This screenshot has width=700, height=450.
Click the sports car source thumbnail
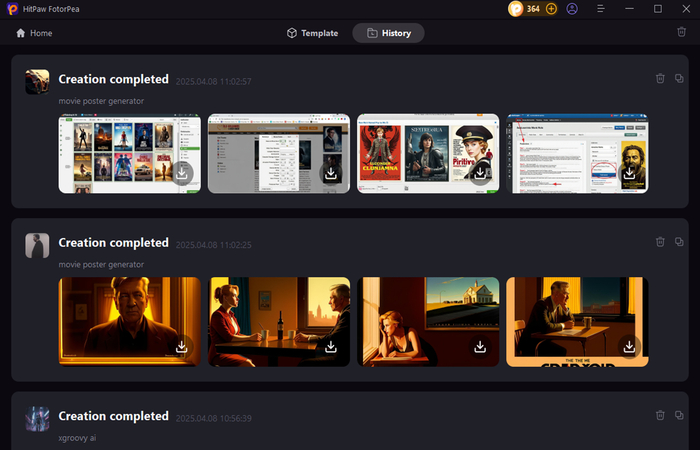click(x=37, y=82)
